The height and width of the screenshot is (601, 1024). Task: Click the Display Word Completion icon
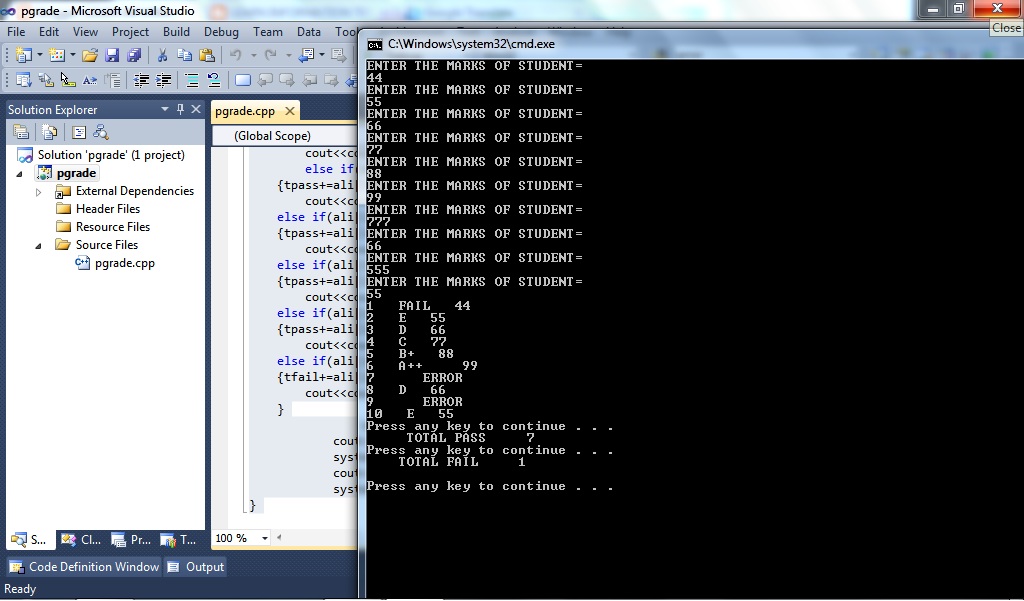90,80
